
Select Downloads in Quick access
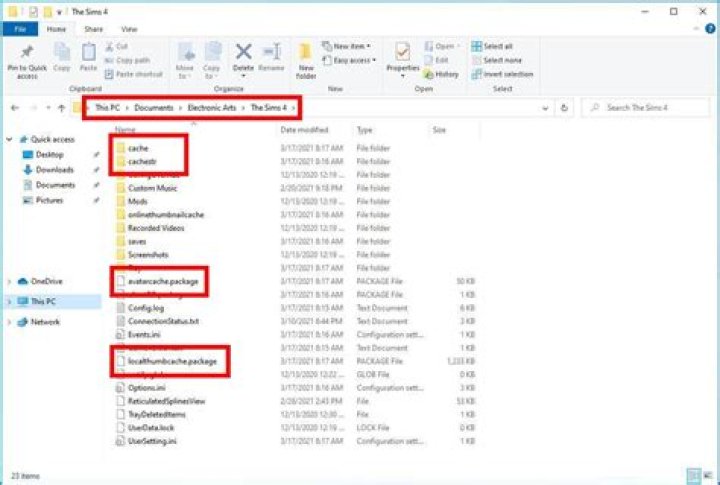tap(55, 170)
